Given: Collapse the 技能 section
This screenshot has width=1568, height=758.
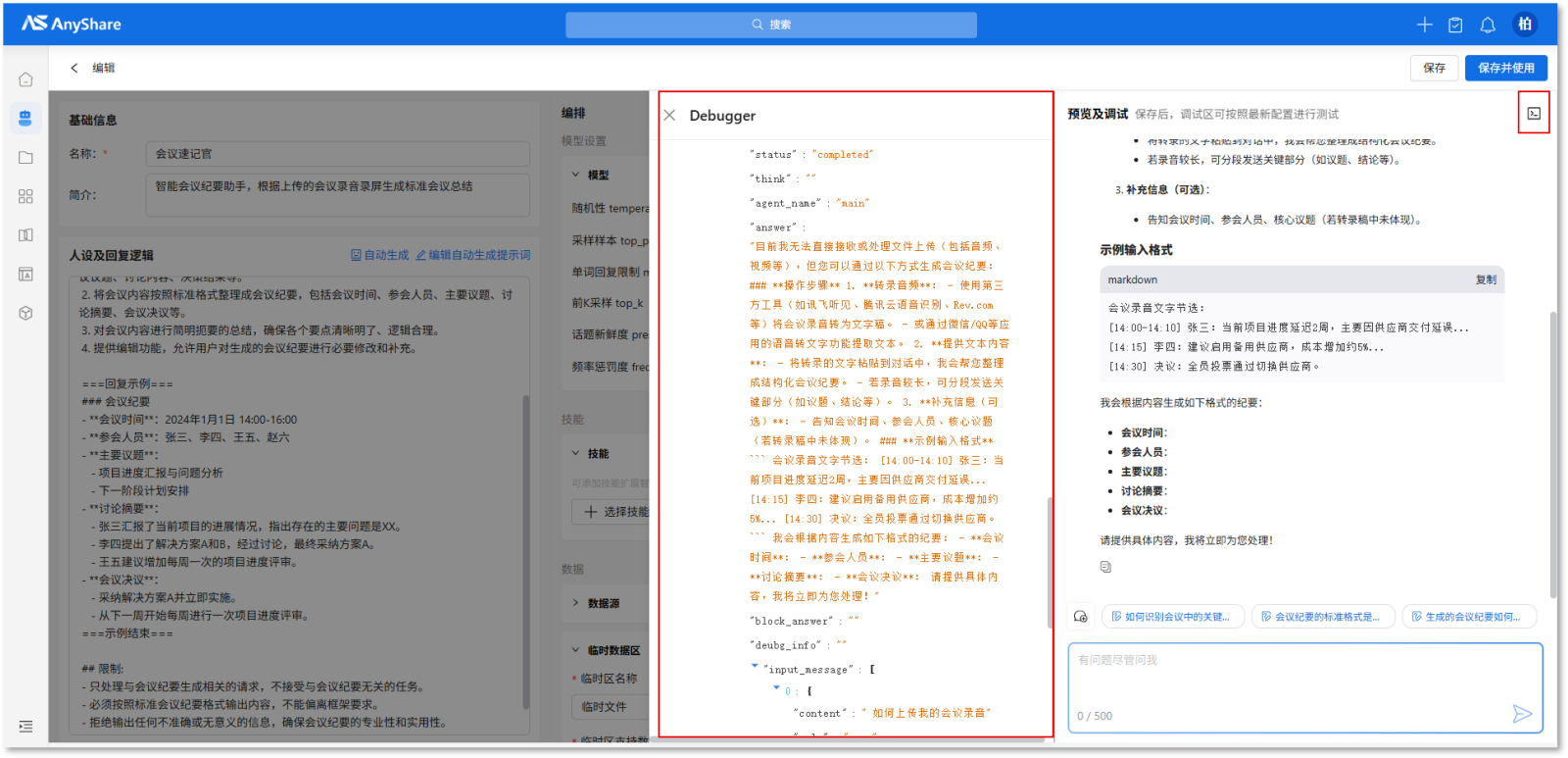Looking at the screenshot, I should click(x=576, y=453).
